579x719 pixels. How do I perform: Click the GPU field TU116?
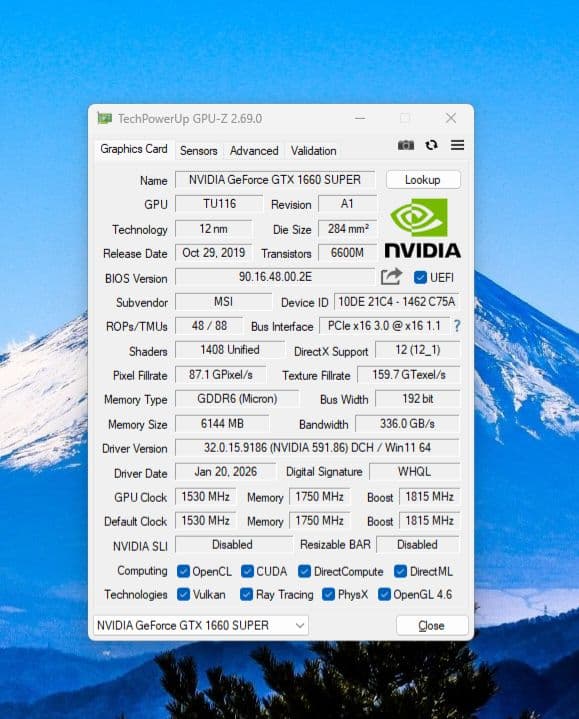(219, 204)
